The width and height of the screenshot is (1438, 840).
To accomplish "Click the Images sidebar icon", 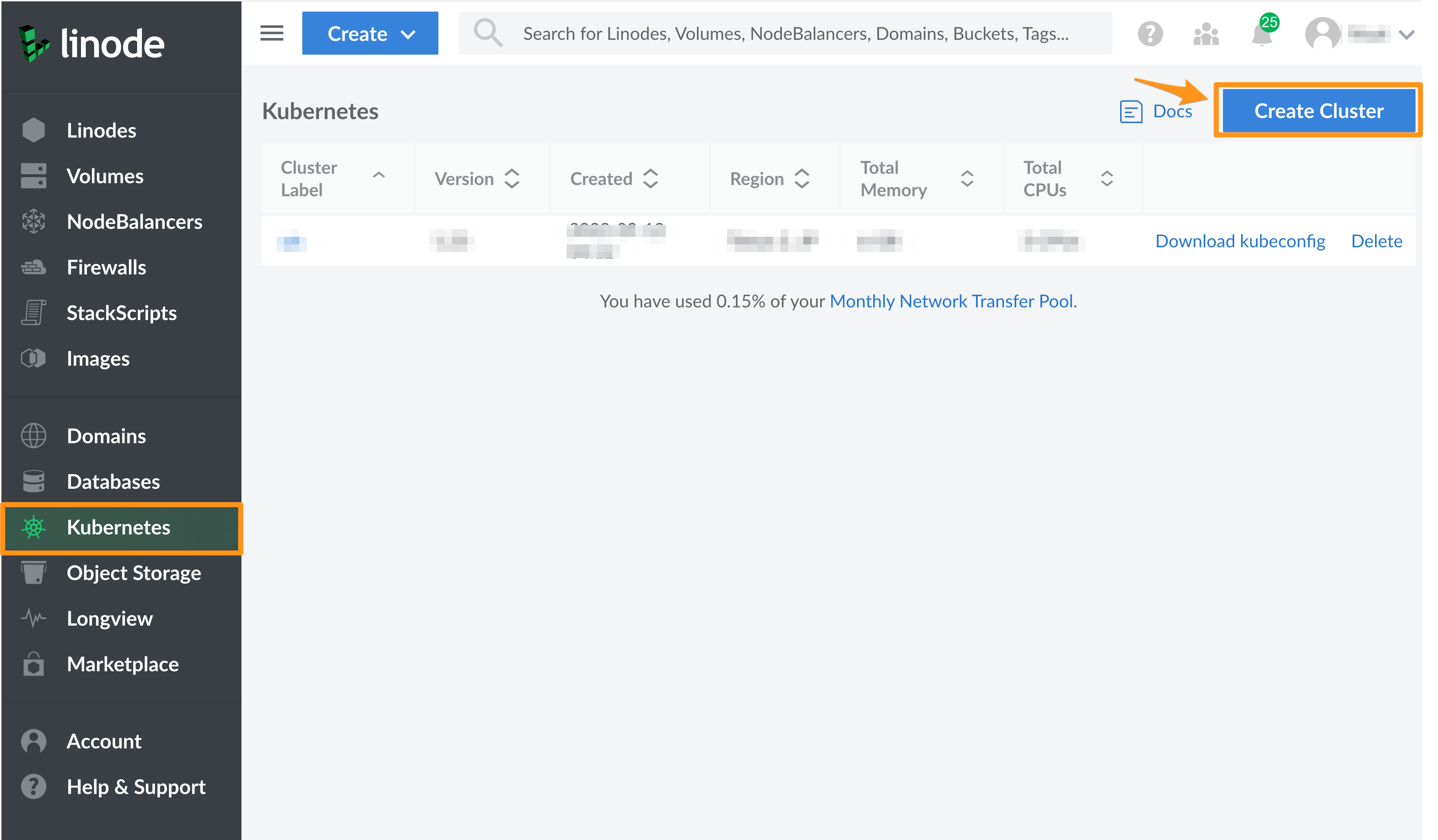I will click(x=34, y=358).
